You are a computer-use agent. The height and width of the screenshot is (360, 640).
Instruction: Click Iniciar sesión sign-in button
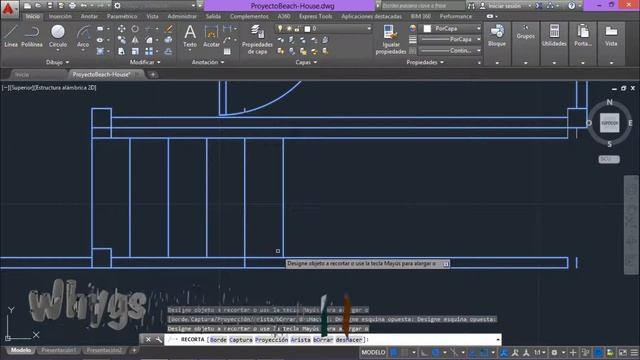505,6
